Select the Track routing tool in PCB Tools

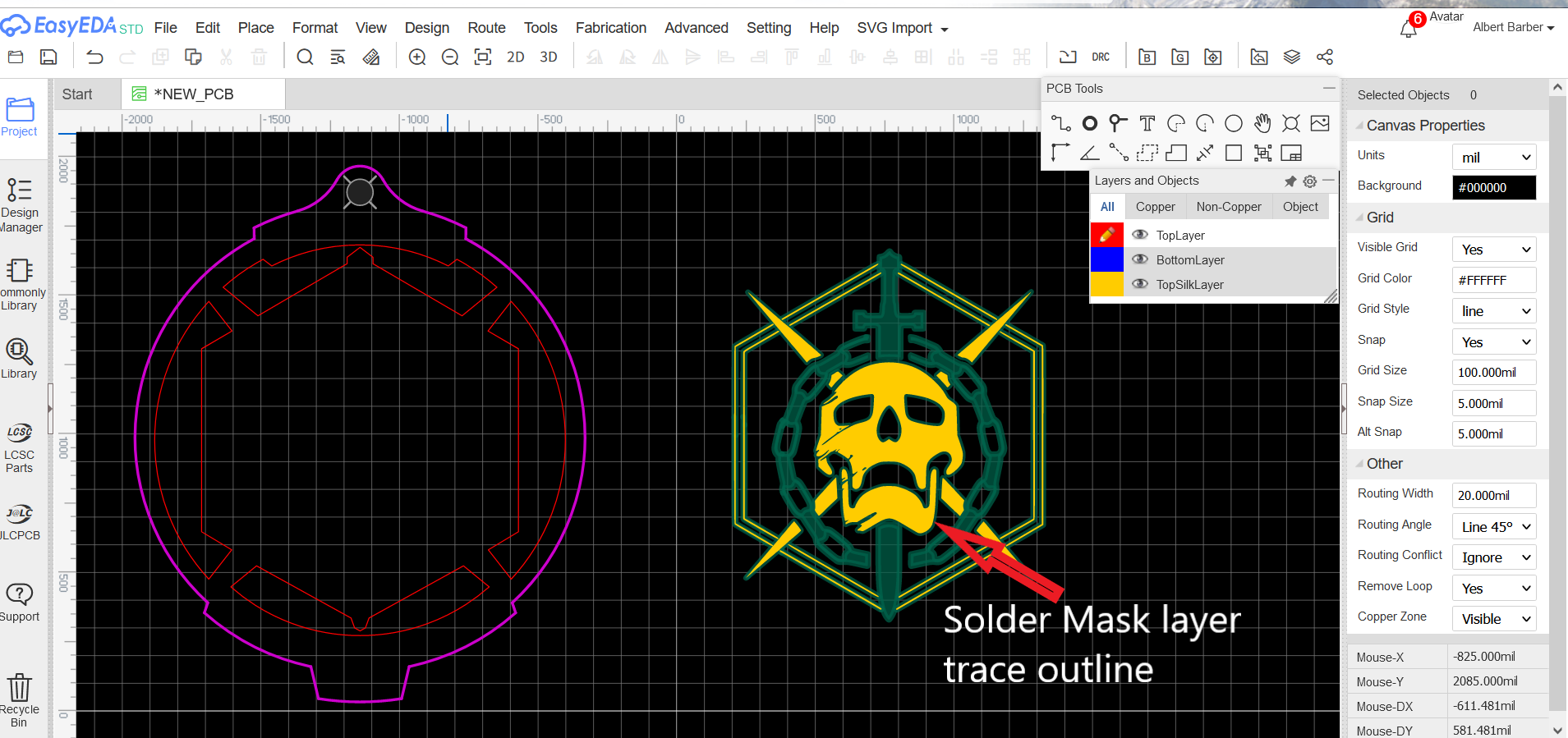tap(1060, 123)
